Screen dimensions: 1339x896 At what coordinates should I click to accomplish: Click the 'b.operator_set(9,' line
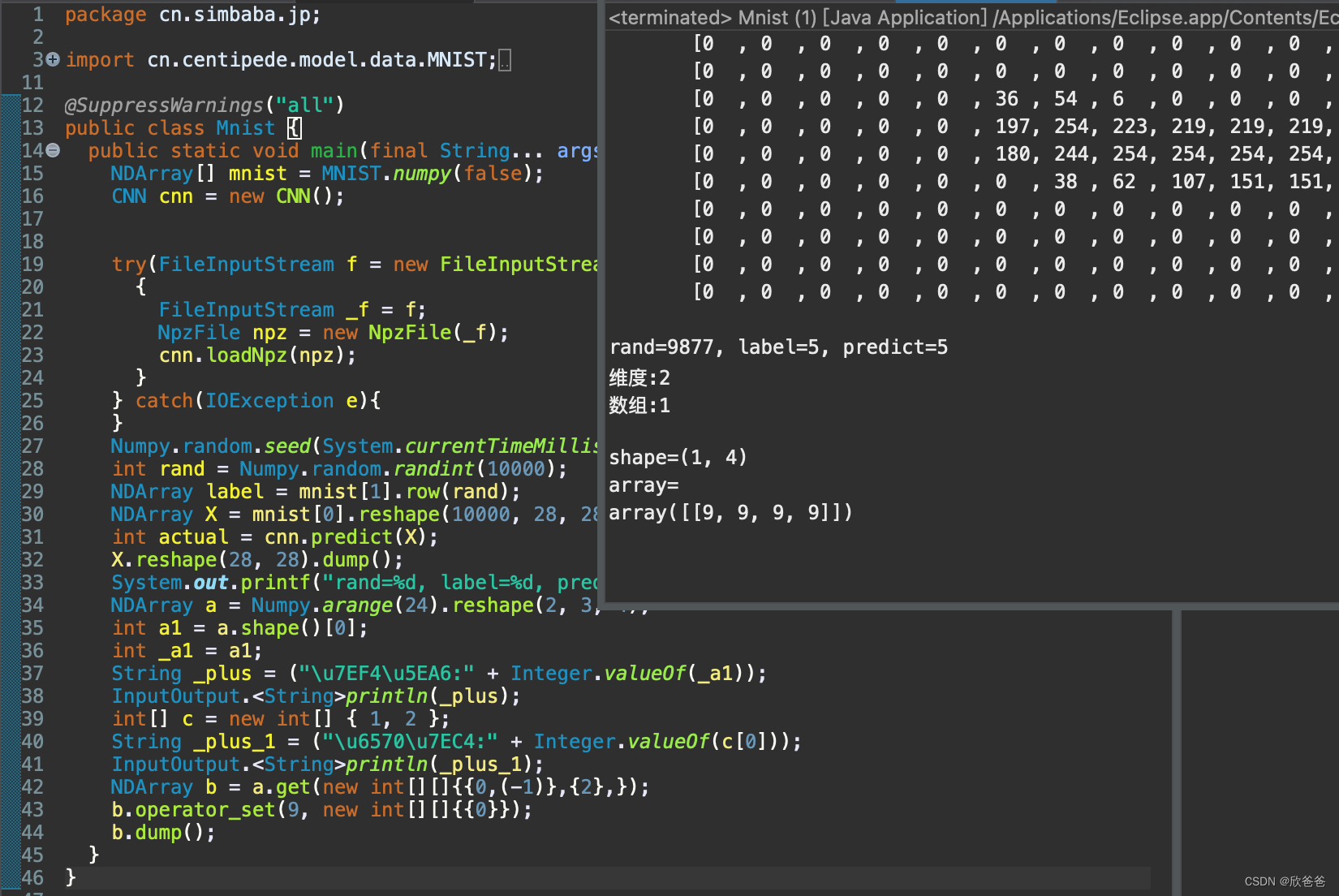[322, 809]
